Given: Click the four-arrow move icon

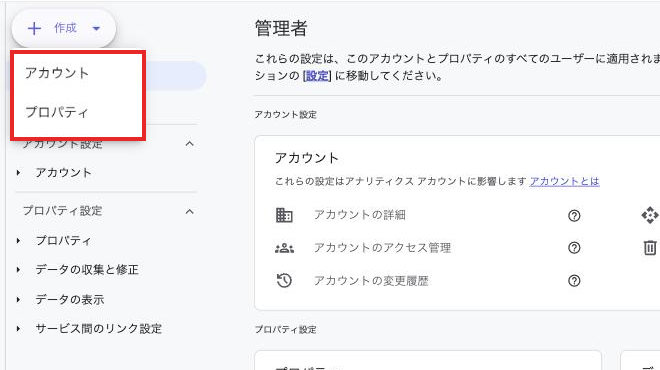Looking at the screenshot, I should (650, 215).
